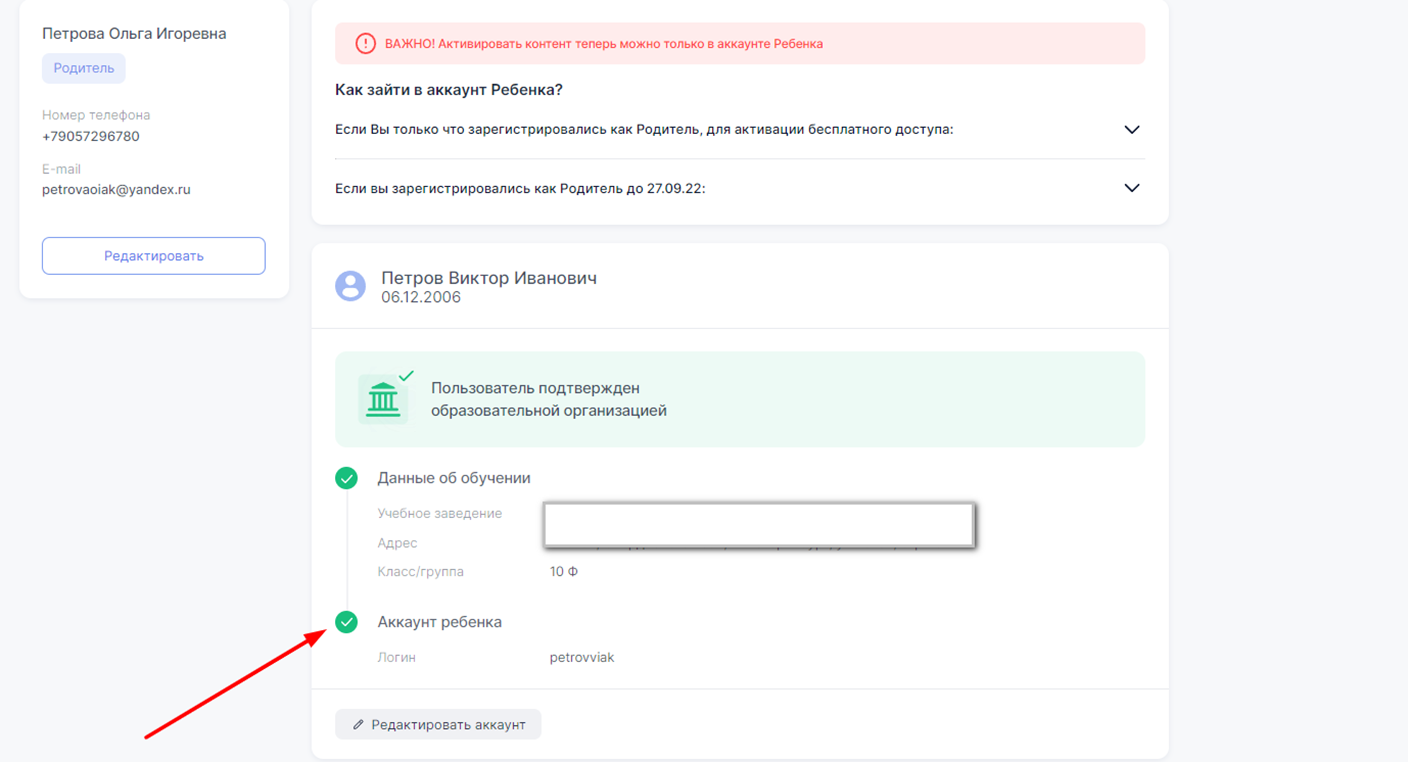Click the parent name Петрова Ольга Игоревна

click(x=134, y=34)
